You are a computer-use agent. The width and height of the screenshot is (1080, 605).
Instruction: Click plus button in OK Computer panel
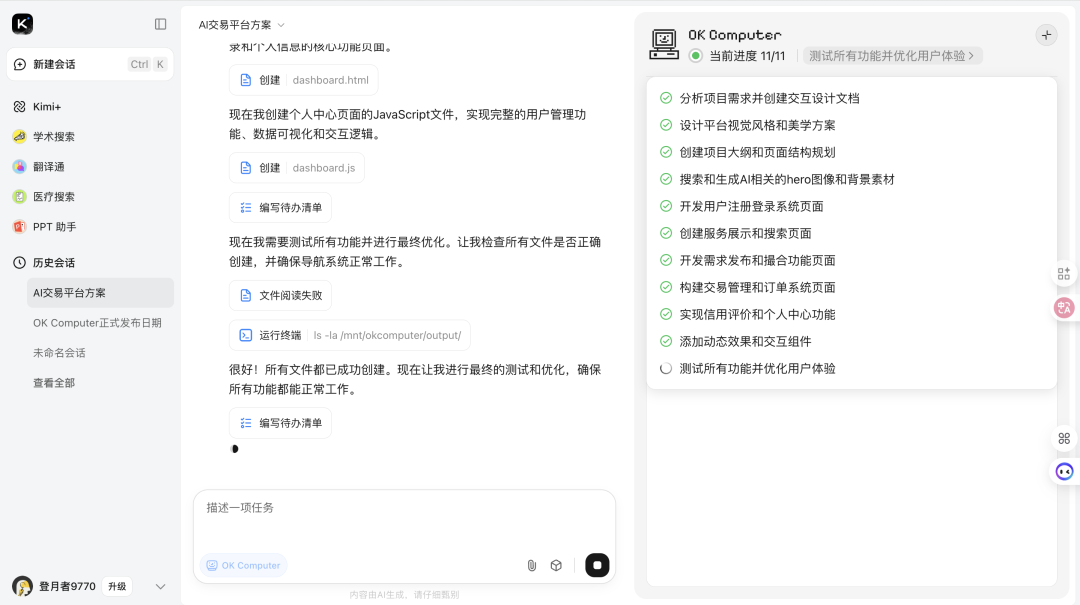1046,35
